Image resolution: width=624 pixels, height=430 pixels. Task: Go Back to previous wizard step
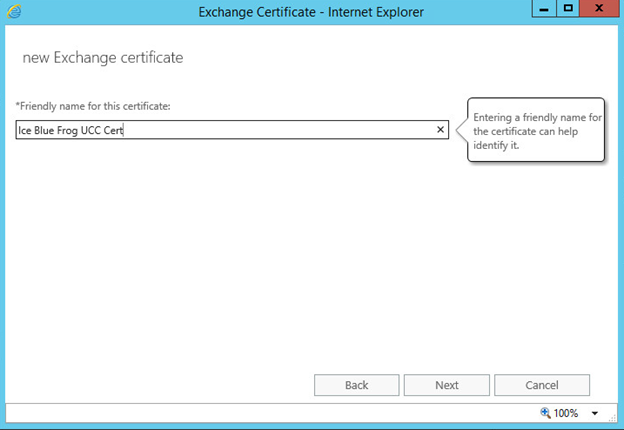pos(357,385)
